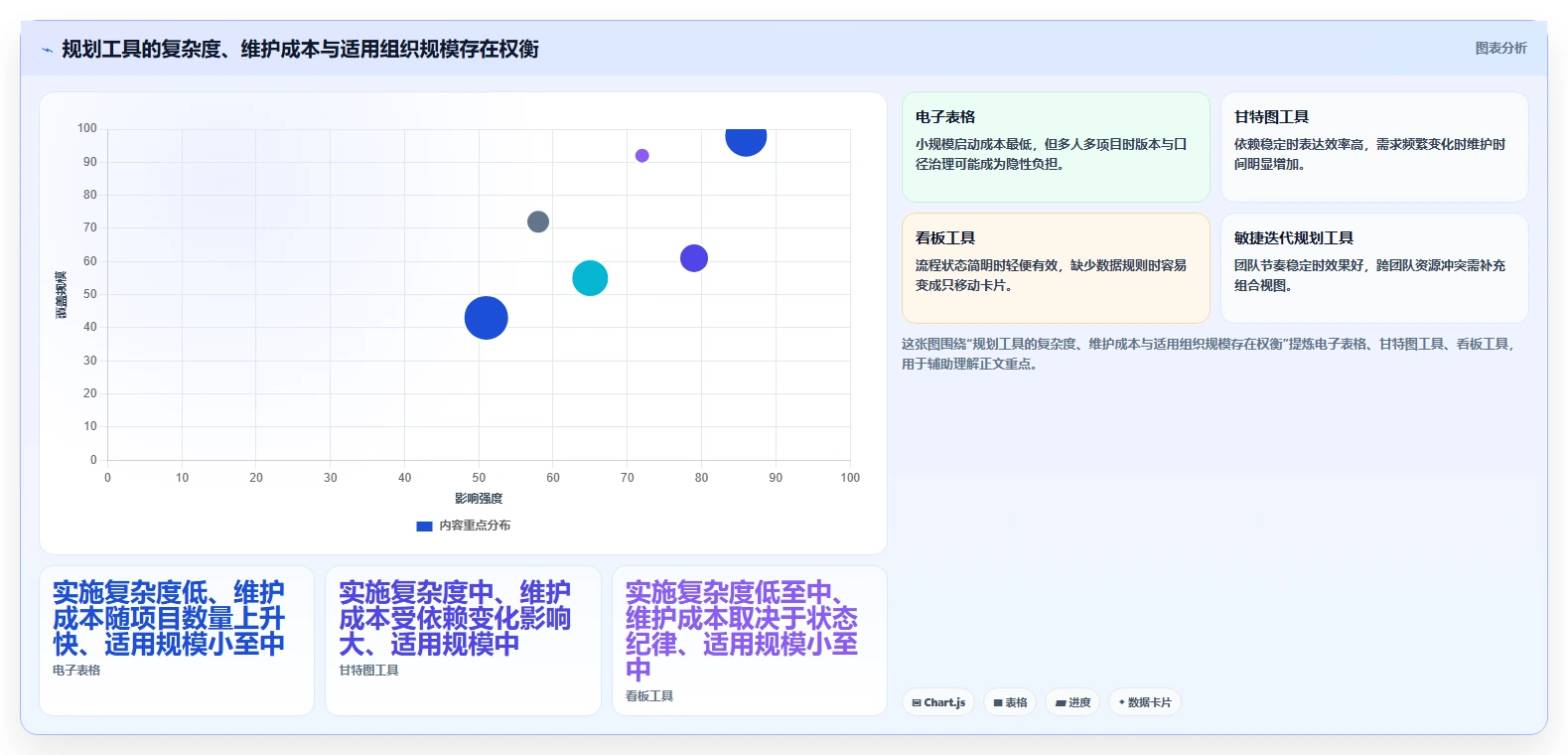
Task: Click the 覆盖规模 y-axis title
Action: (x=62, y=295)
